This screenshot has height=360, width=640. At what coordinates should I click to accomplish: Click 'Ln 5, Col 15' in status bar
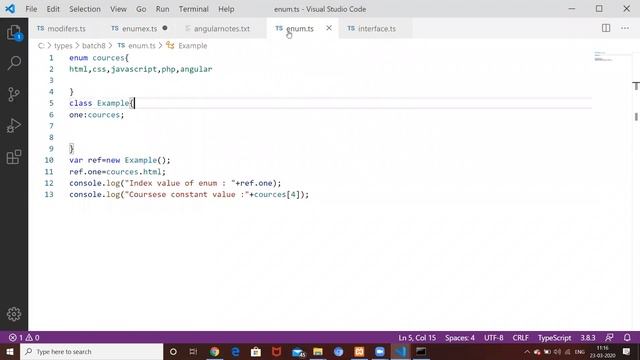(x=417, y=338)
